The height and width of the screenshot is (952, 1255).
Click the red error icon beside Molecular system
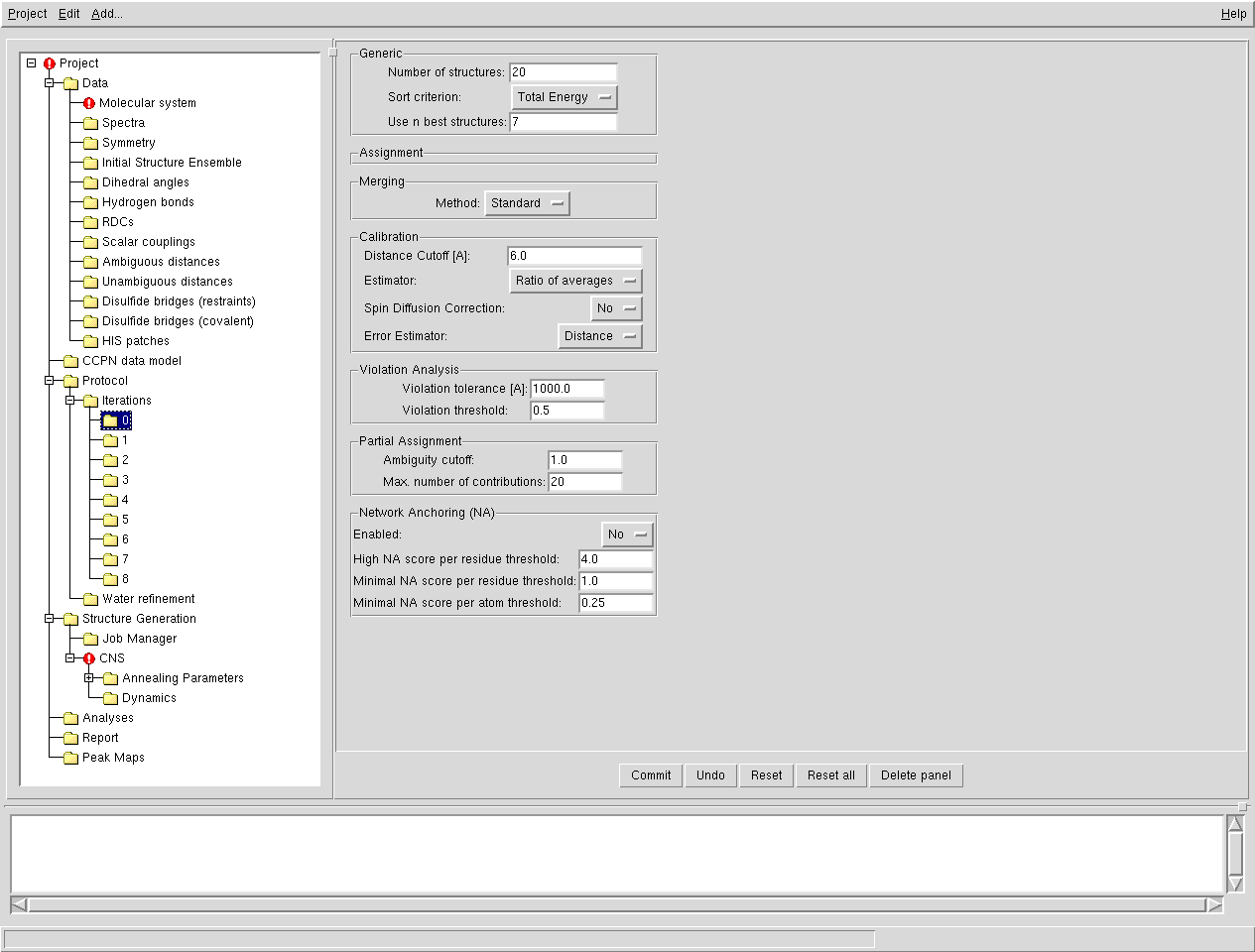pos(89,103)
